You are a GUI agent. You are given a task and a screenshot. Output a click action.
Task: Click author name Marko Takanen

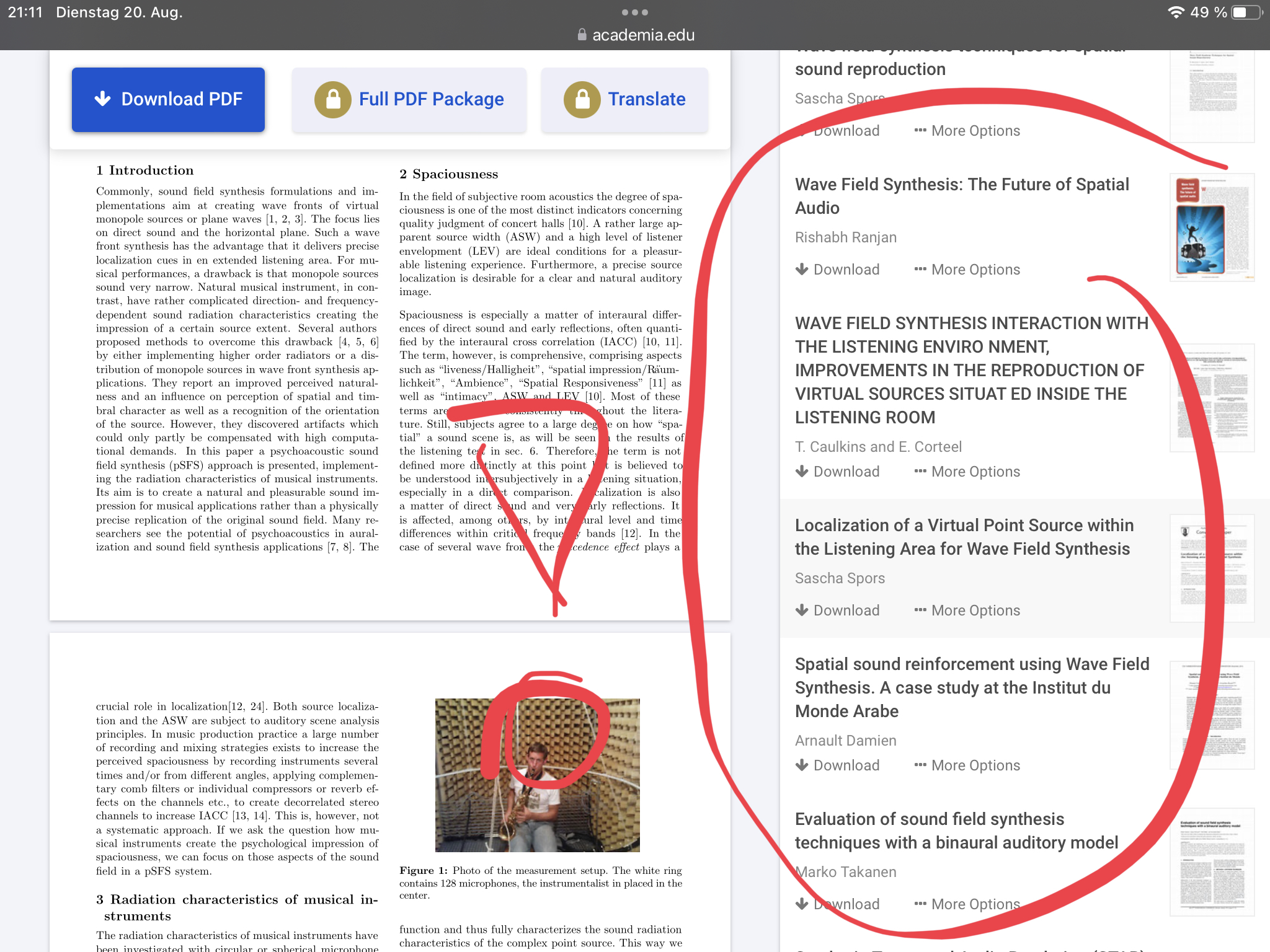[846, 872]
